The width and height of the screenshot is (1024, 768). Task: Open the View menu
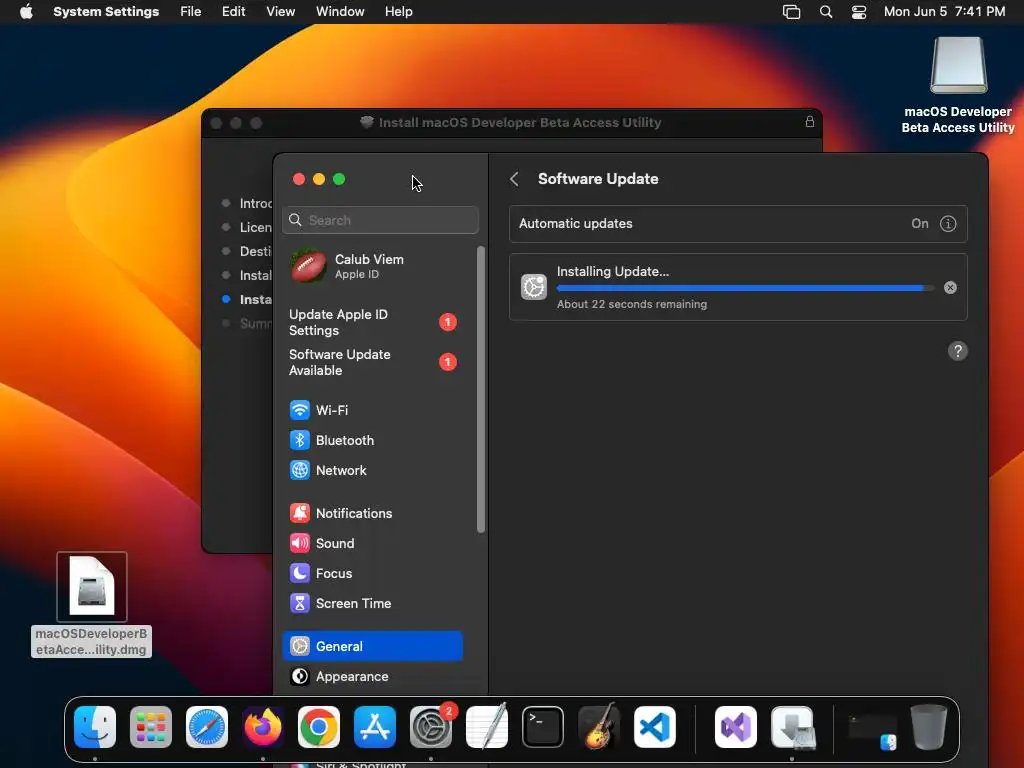[x=281, y=12]
